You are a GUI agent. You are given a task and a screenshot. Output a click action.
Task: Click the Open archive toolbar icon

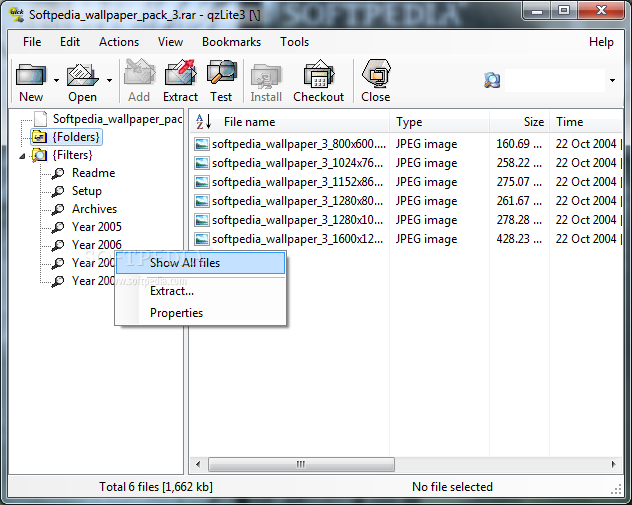[x=82, y=75]
